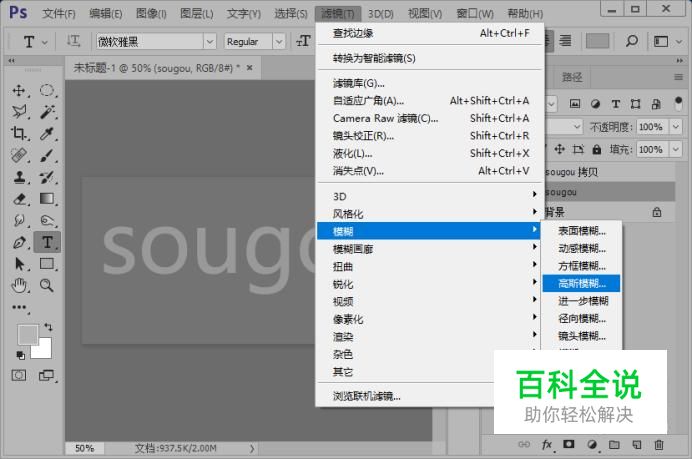Open the tool preset picker arrow
The width and height of the screenshot is (692, 459).
point(45,42)
